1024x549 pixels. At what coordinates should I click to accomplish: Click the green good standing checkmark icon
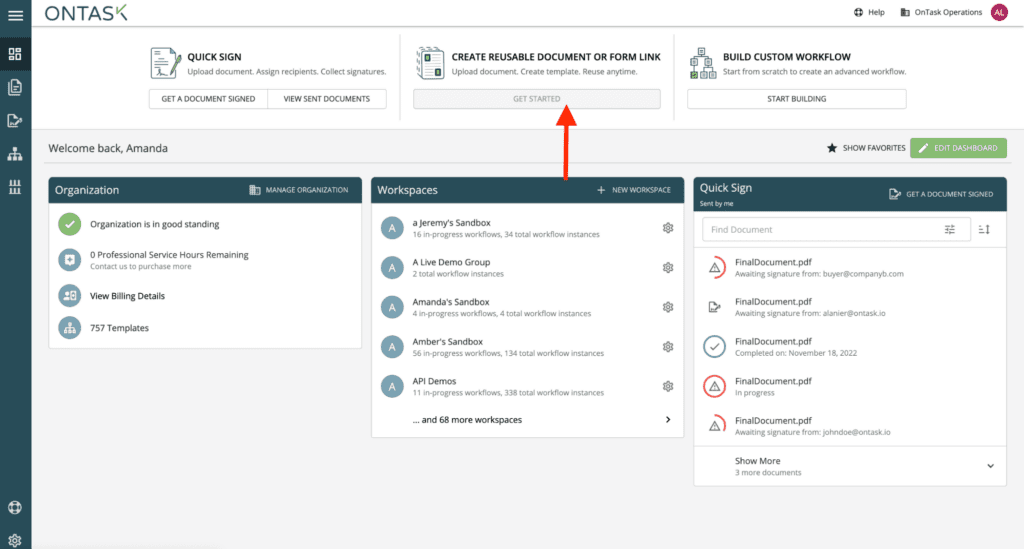[x=70, y=224]
